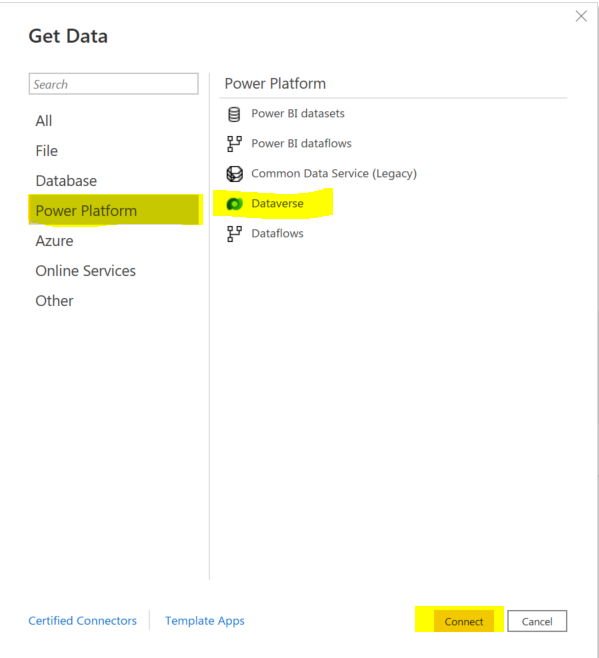
Task: Close the Get Data dialog
Action: click(x=581, y=16)
